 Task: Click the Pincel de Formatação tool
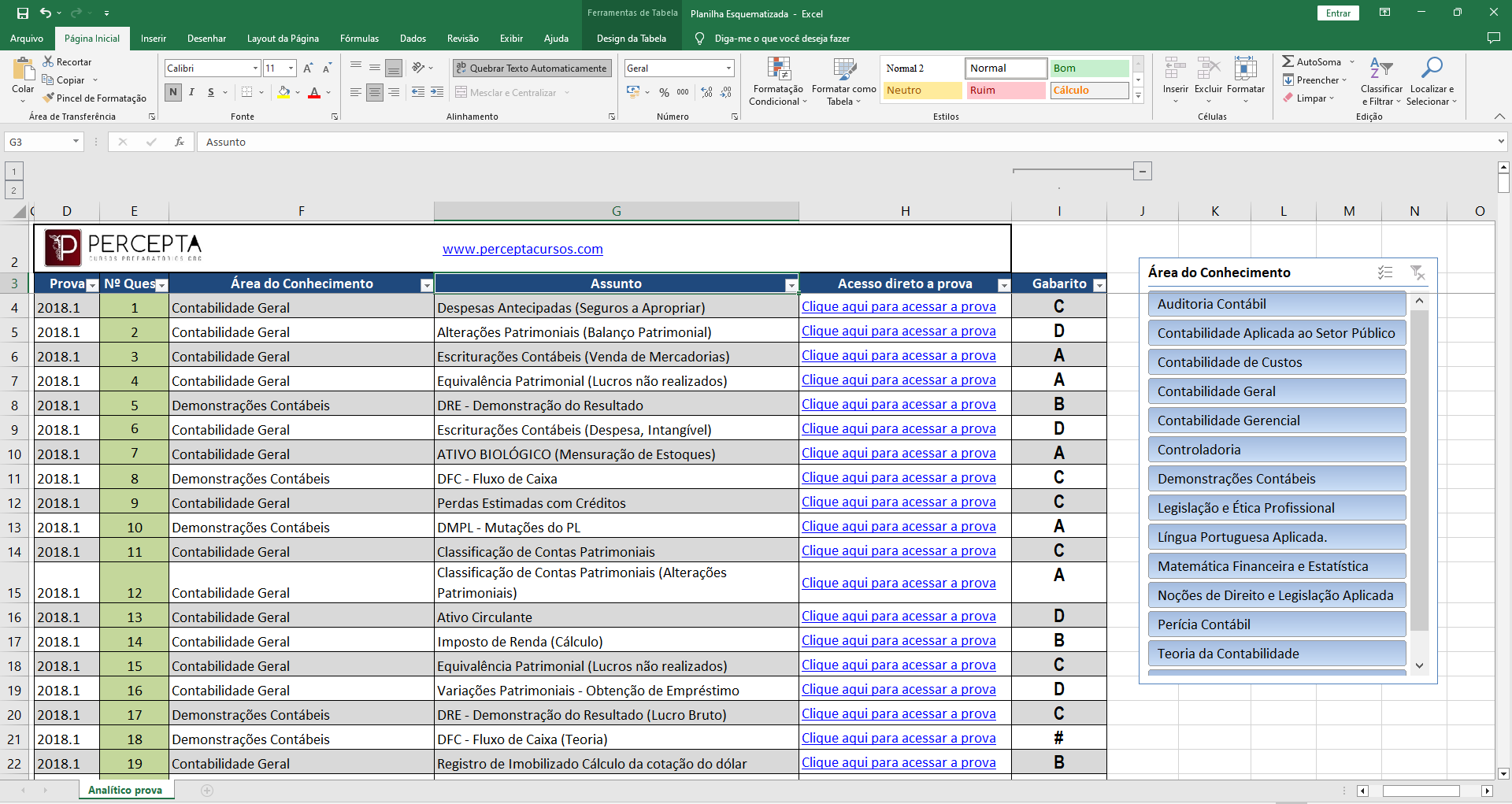94,98
